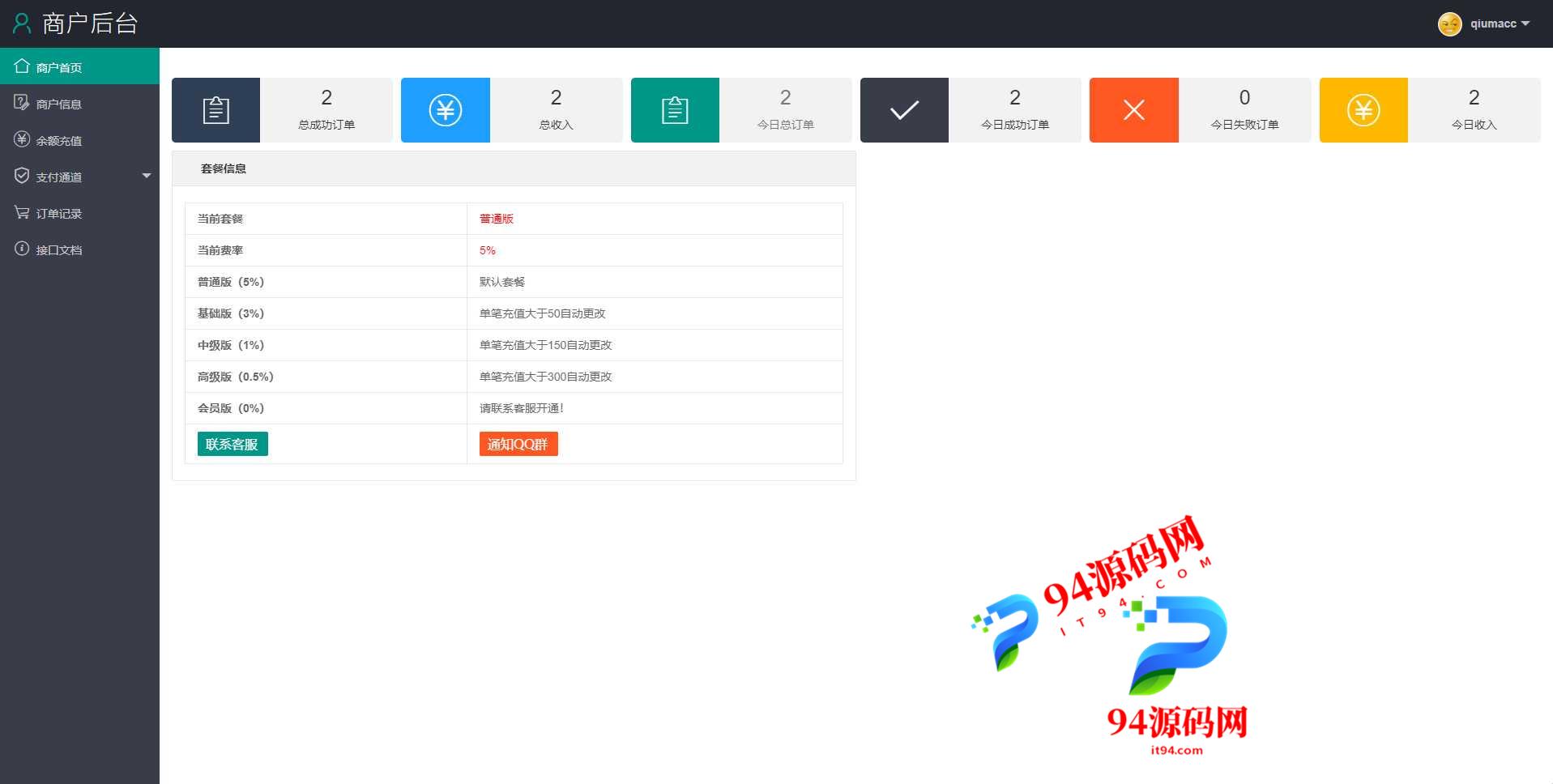Open 商户信息 sidebar item

79,103
